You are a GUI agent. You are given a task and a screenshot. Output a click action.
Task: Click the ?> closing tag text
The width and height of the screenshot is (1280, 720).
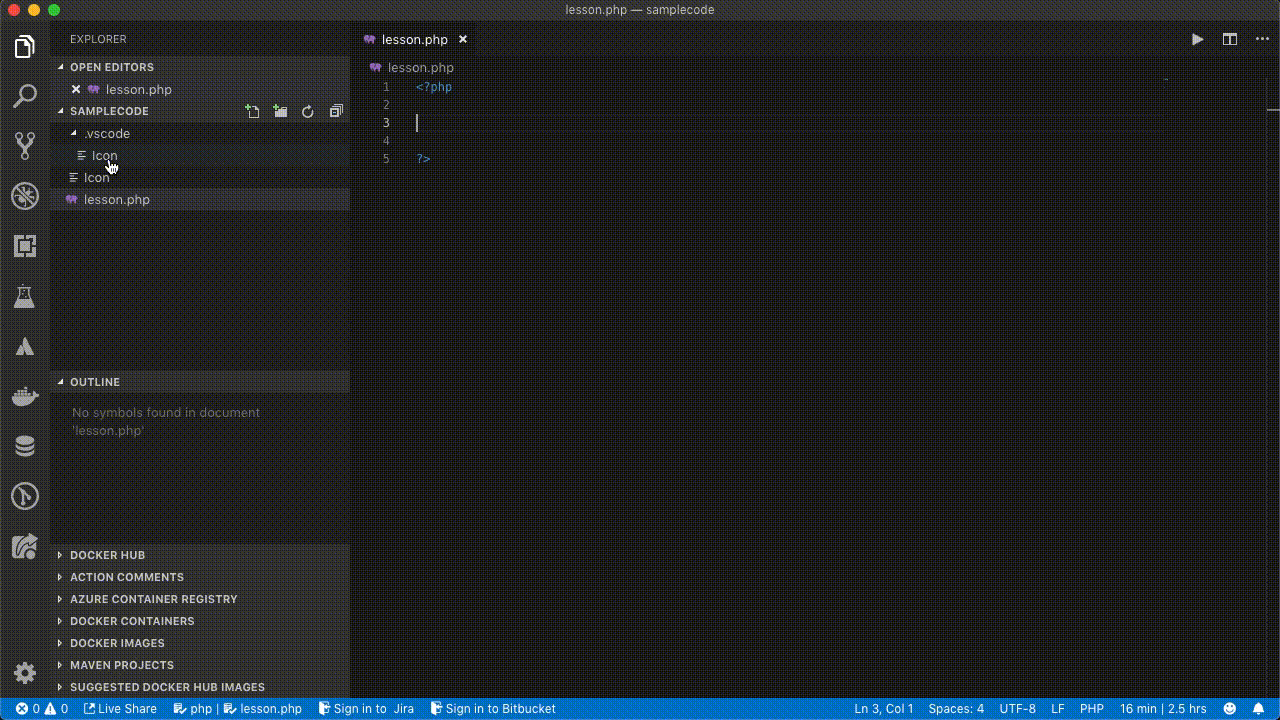[424, 159]
